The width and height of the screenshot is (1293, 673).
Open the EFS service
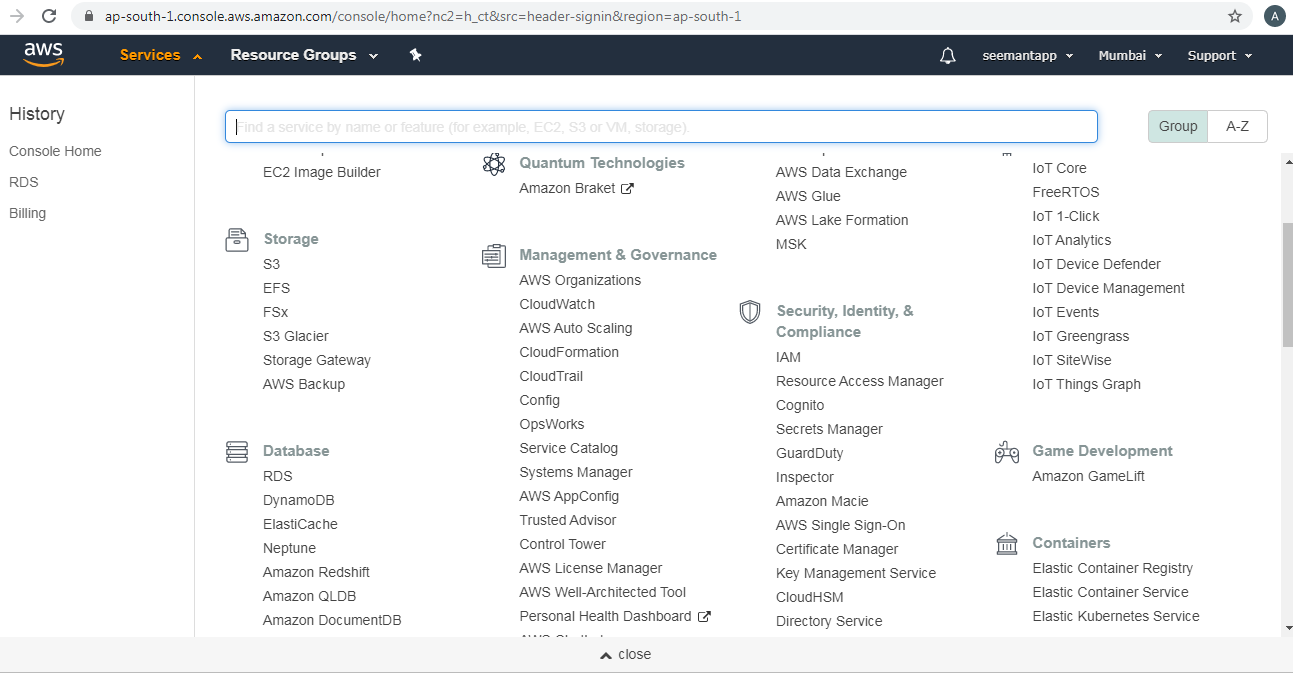277,288
